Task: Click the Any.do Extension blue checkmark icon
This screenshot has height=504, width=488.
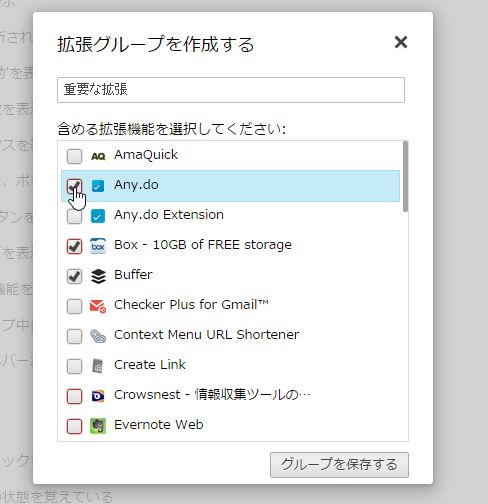Action: (98, 216)
